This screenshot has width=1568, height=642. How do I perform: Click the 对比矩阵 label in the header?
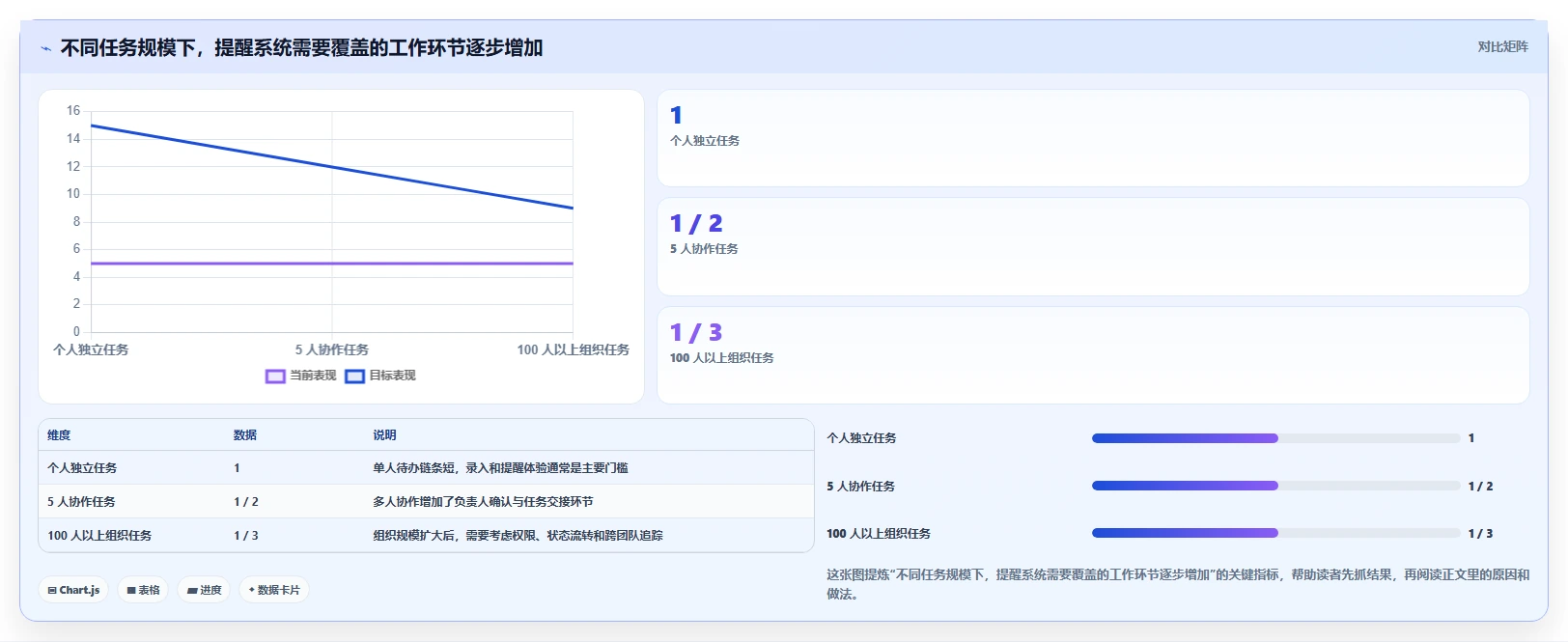point(1502,46)
